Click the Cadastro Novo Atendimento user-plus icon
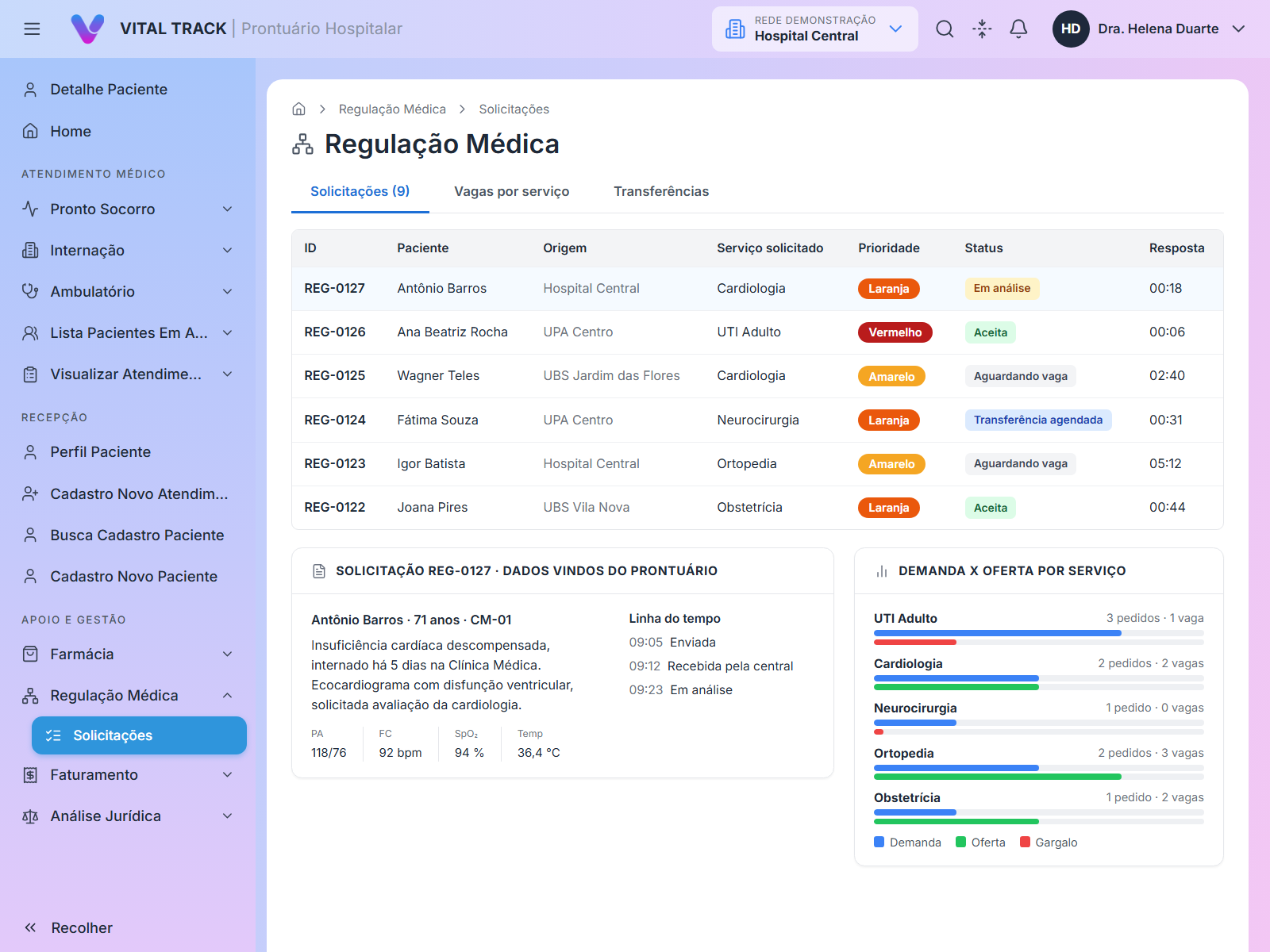 tap(30, 493)
